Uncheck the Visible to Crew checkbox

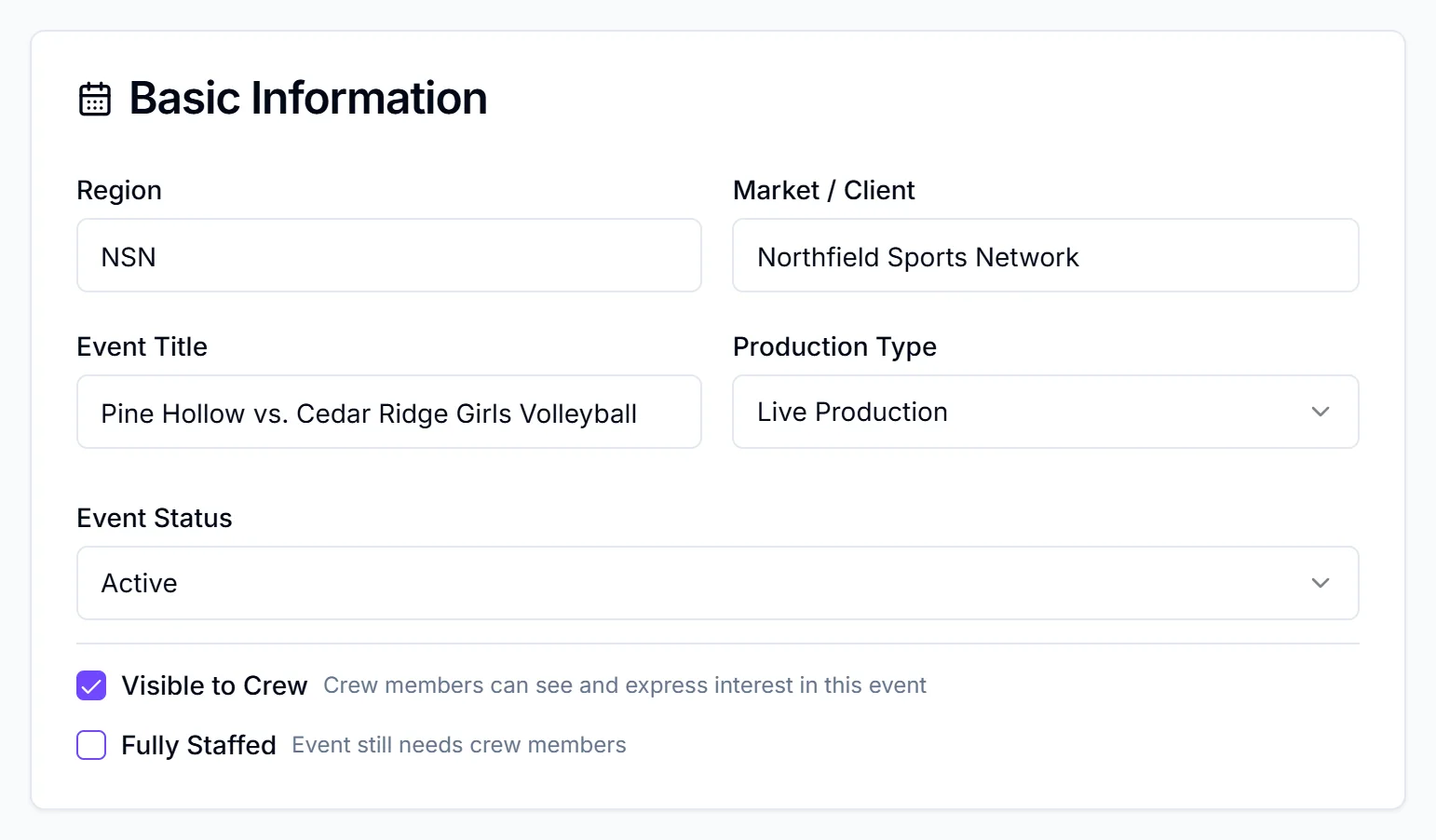pos(91,685)
